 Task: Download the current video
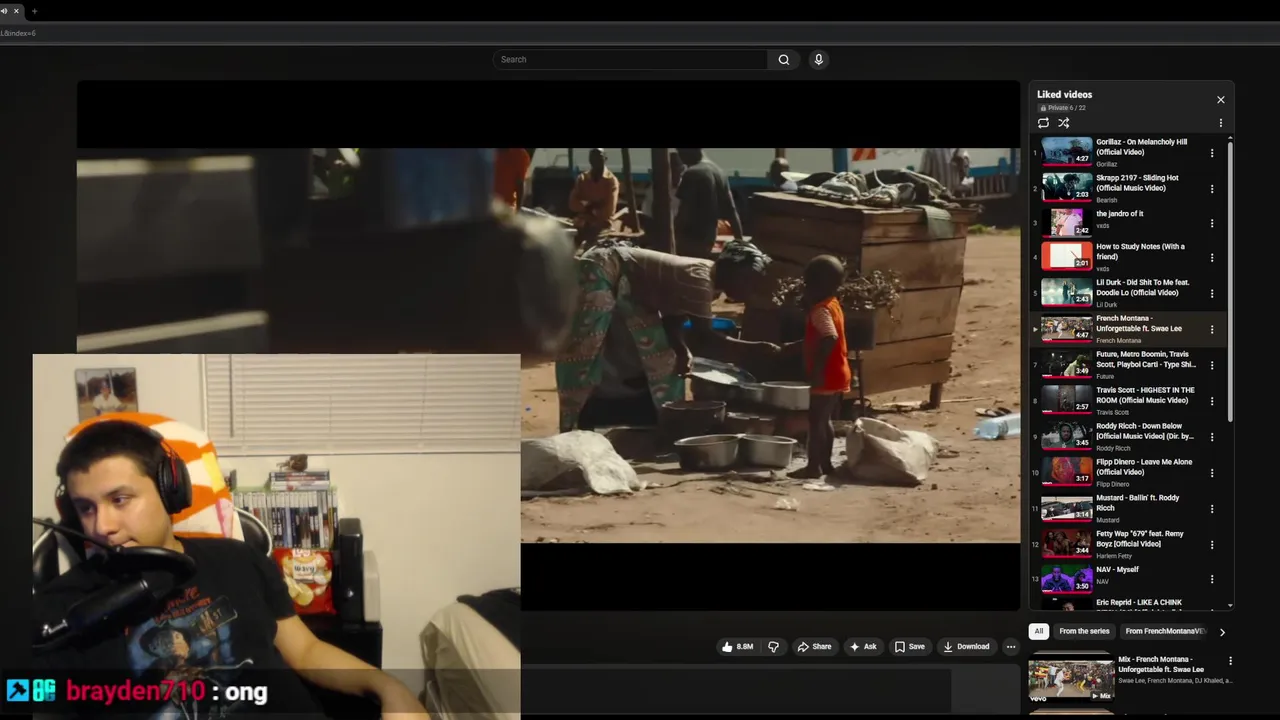(x=966, y=647)
